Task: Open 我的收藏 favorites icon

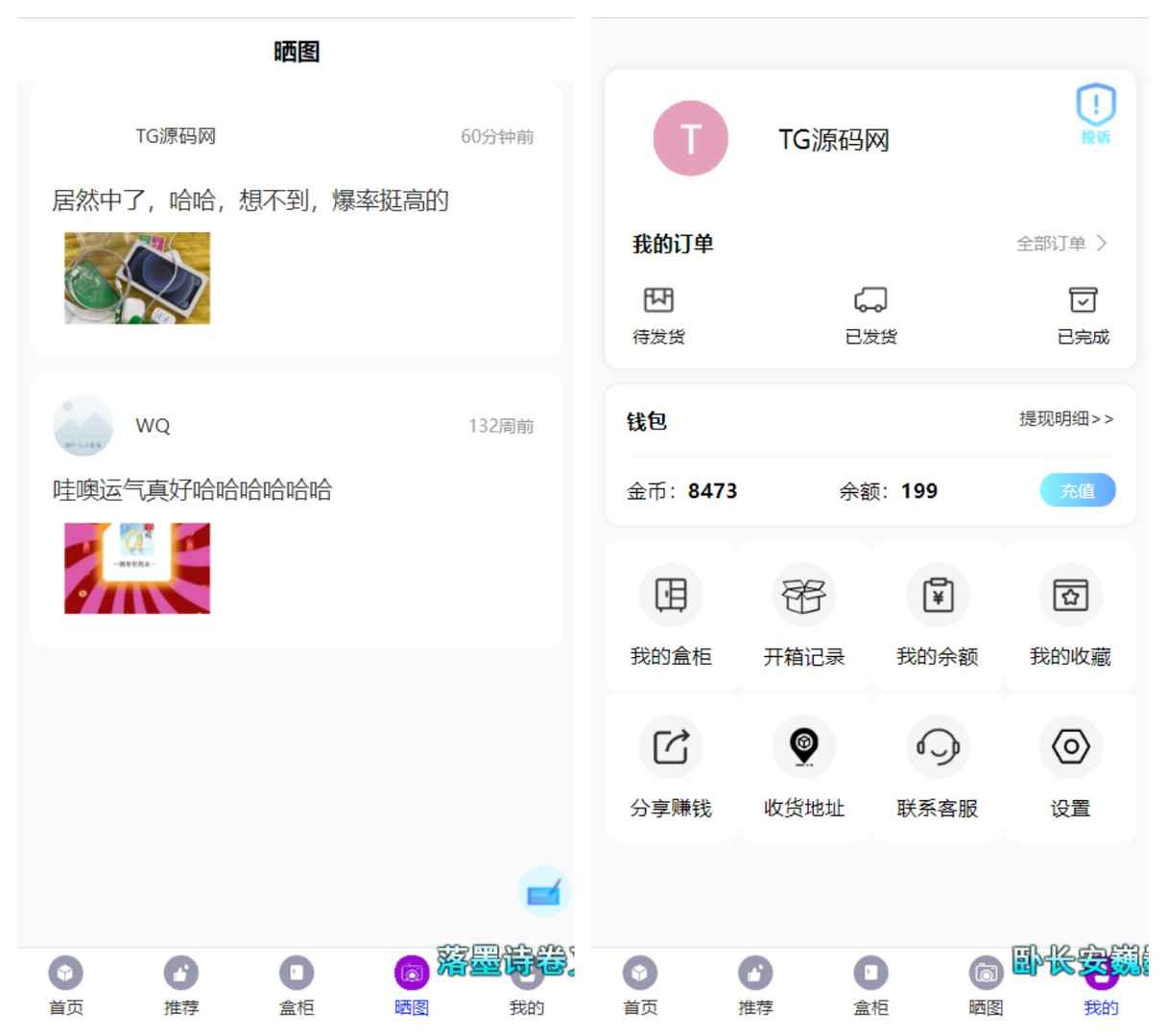Action: click(x=1070, y=597)
